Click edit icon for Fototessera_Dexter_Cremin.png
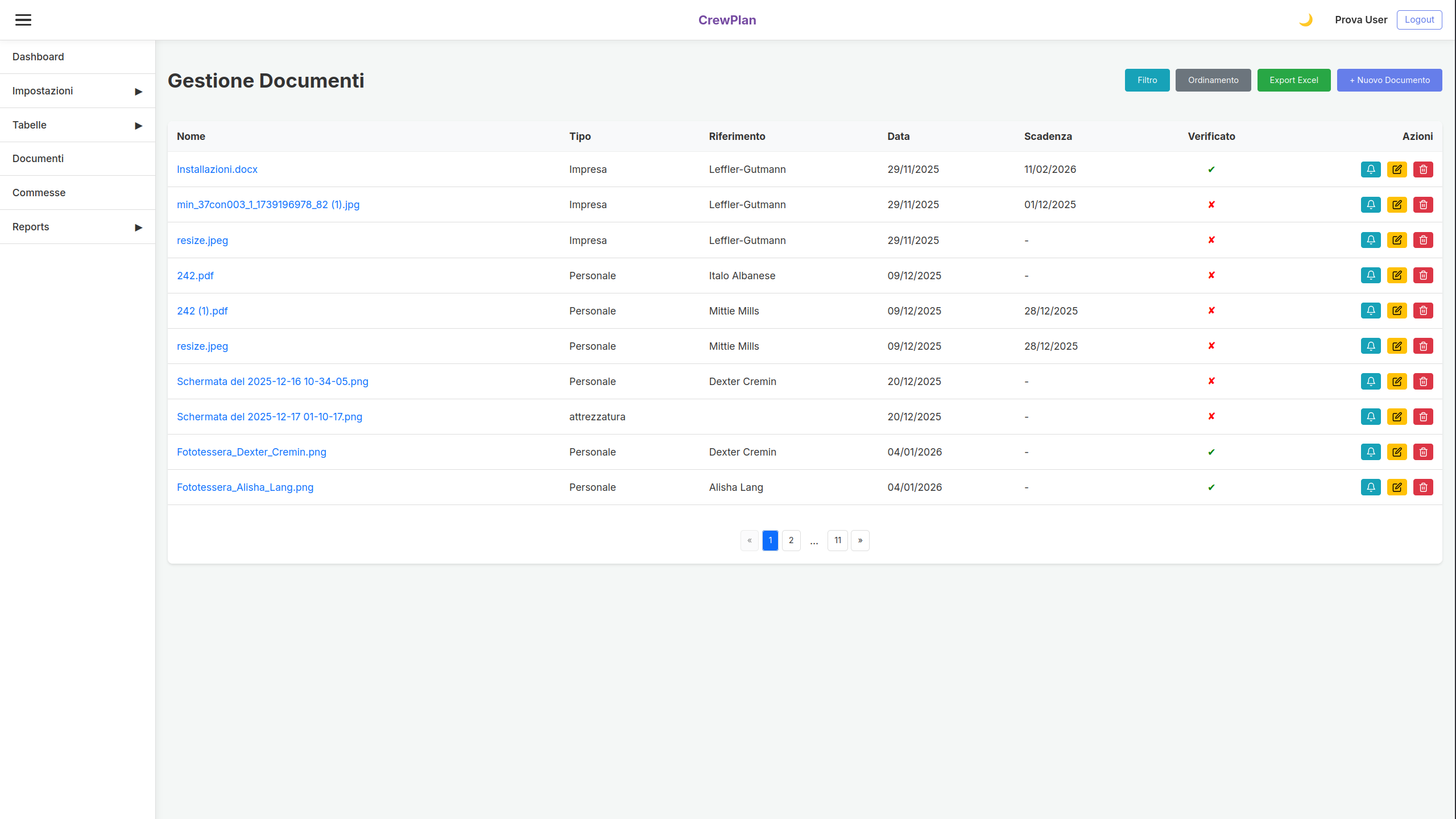Image resolution: width=1456 pixels, height=819 pixels. pos(1397,452)
